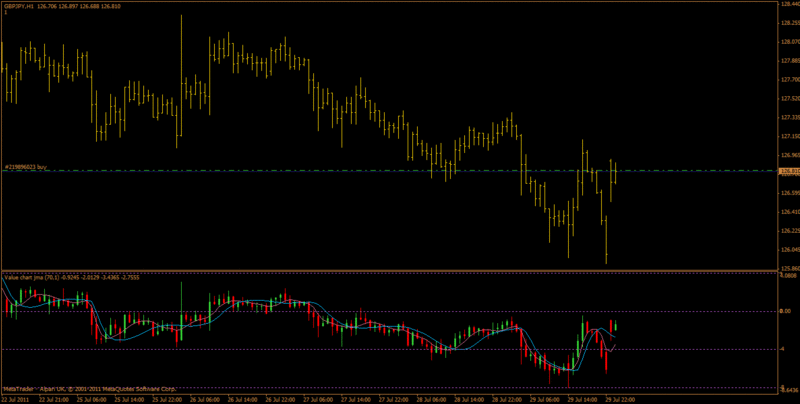Select the #219896023 buy order label
800x404 pixels.
pos(26,167)
